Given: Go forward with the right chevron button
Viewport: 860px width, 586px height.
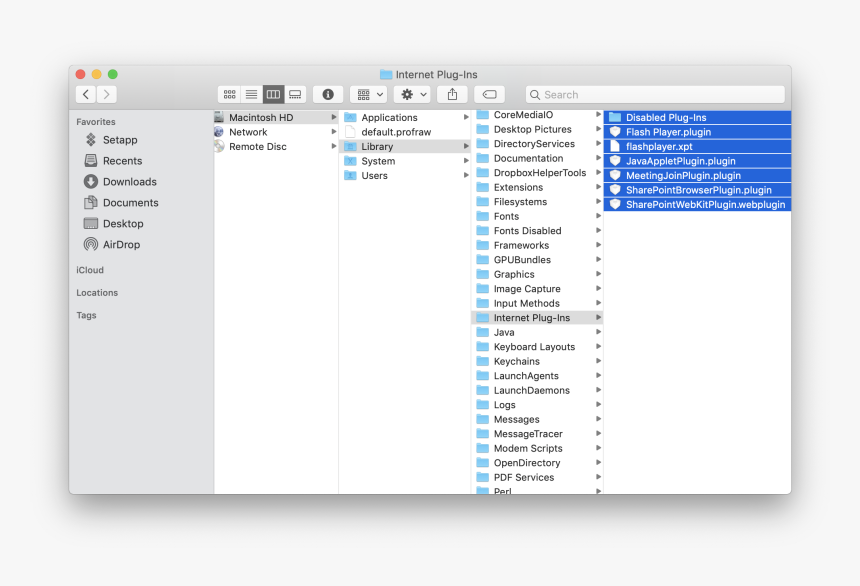Looking at the screenshot, I should [107, 94].
